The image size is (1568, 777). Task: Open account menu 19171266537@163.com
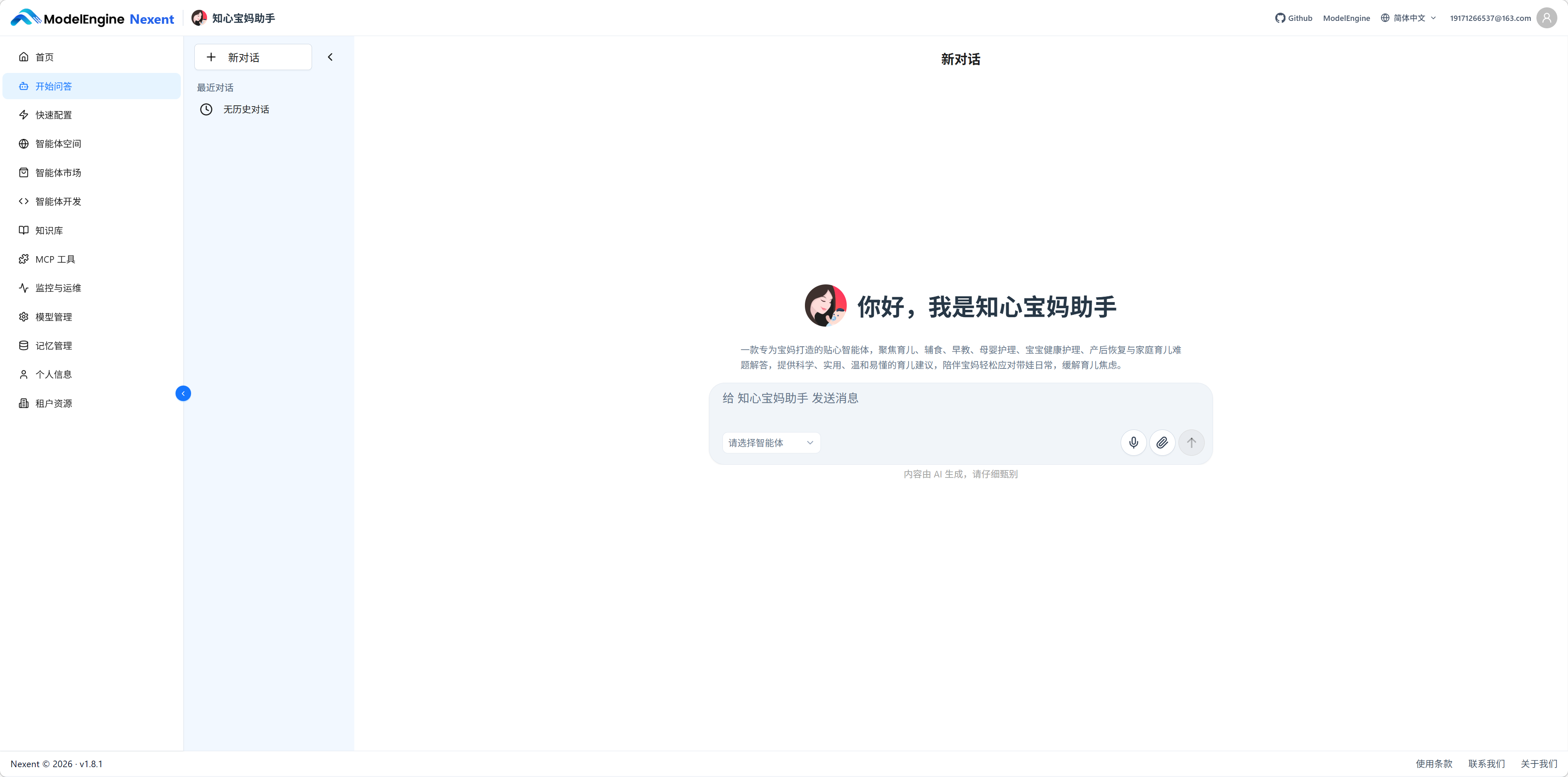click(x=1490, y=18)
